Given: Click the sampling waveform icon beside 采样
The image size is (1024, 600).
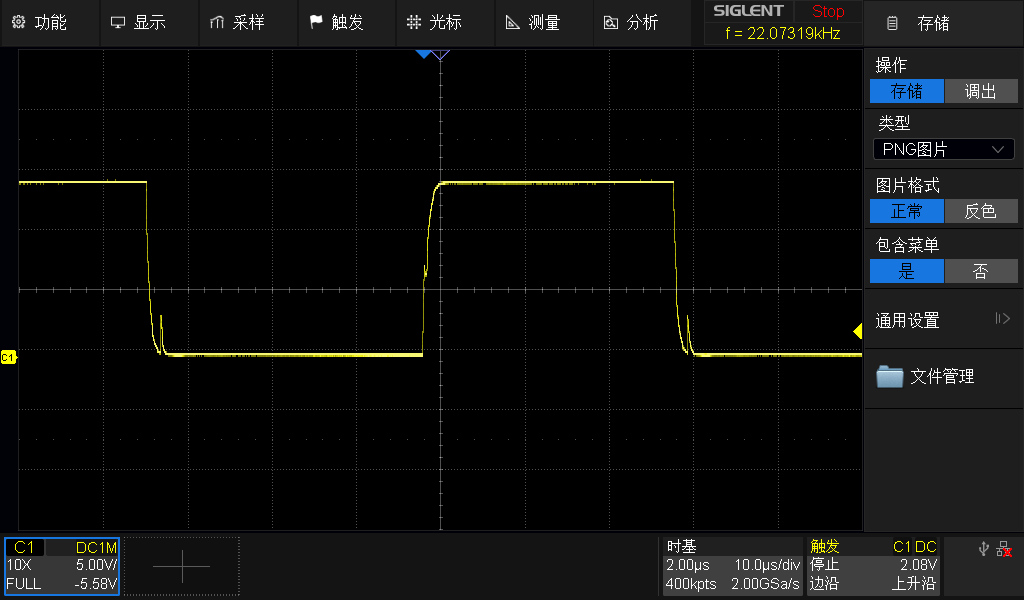Looking at the screenshot, I should 217,23.
